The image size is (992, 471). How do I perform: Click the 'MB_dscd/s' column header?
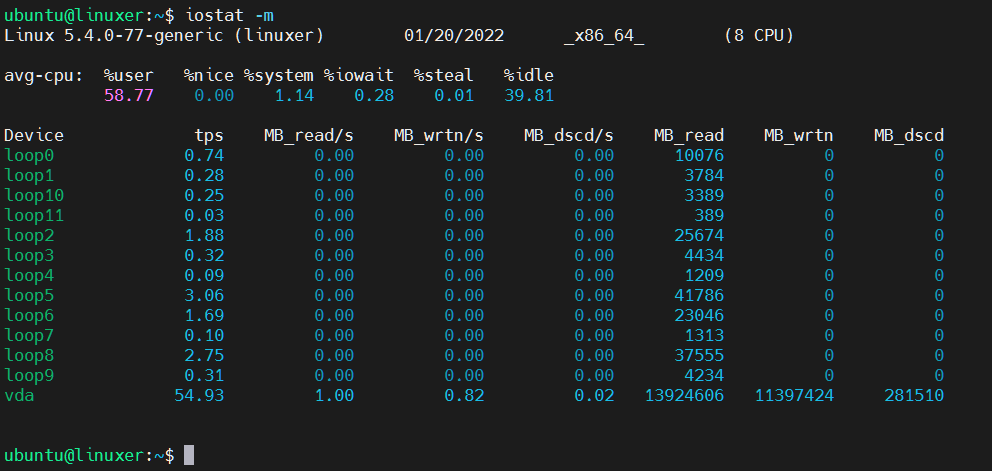569,135
